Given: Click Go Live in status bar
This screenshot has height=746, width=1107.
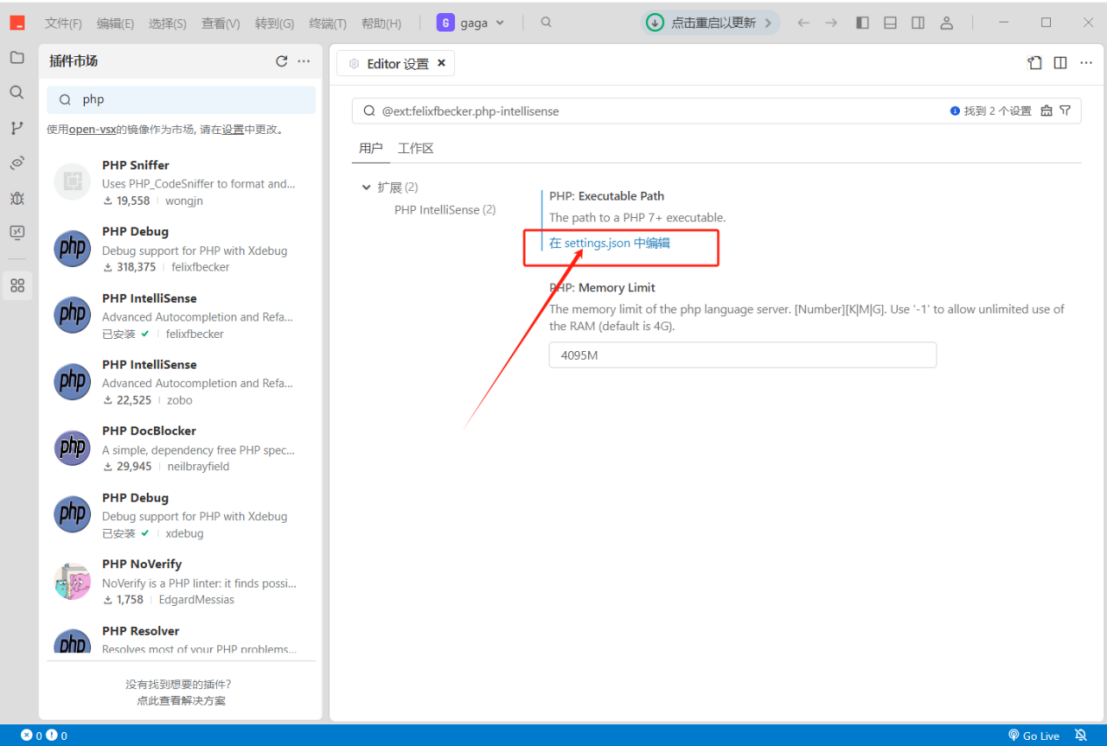Looking at the screenshot, I should click(x=1034, y=735).
